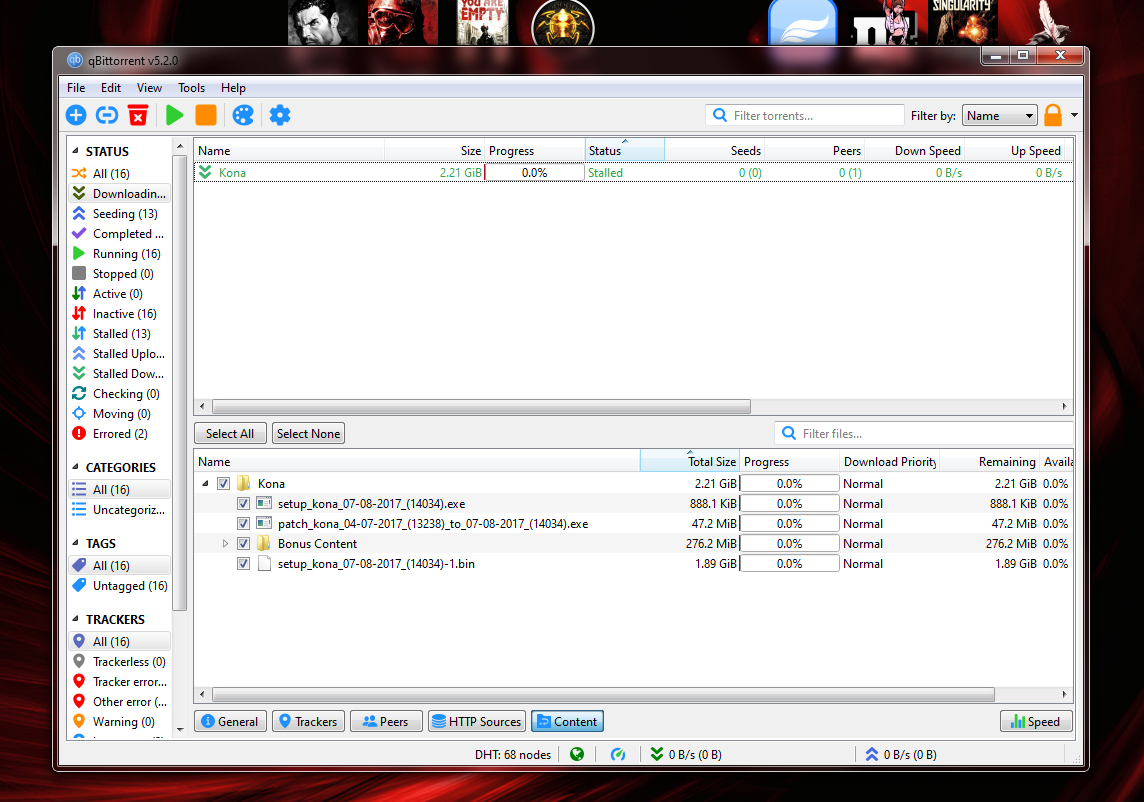Uncheck the Bonus Content folder checkbox
Viewport: 1144px width, 802px height.
pos(243,544)
